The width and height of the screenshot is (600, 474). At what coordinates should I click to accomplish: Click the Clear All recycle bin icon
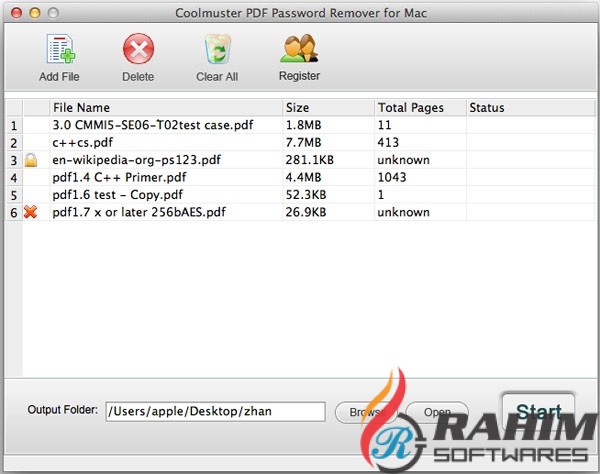pos(217,49)
